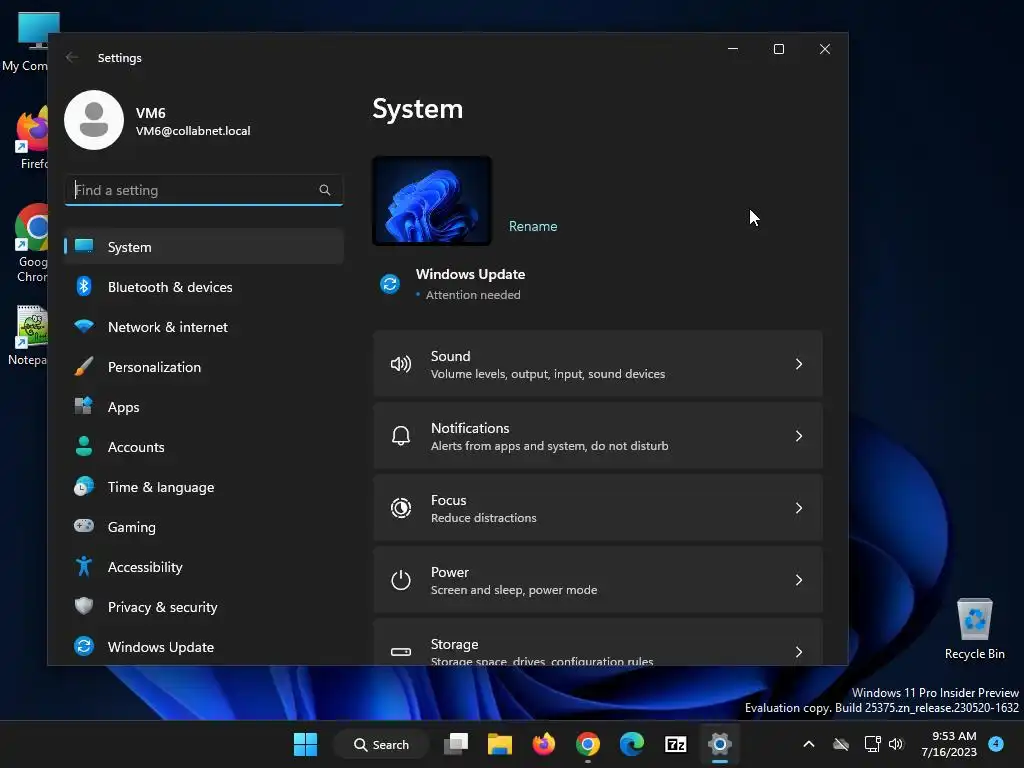
Task: Click the Storage drive icon
Action: point(400,652)
